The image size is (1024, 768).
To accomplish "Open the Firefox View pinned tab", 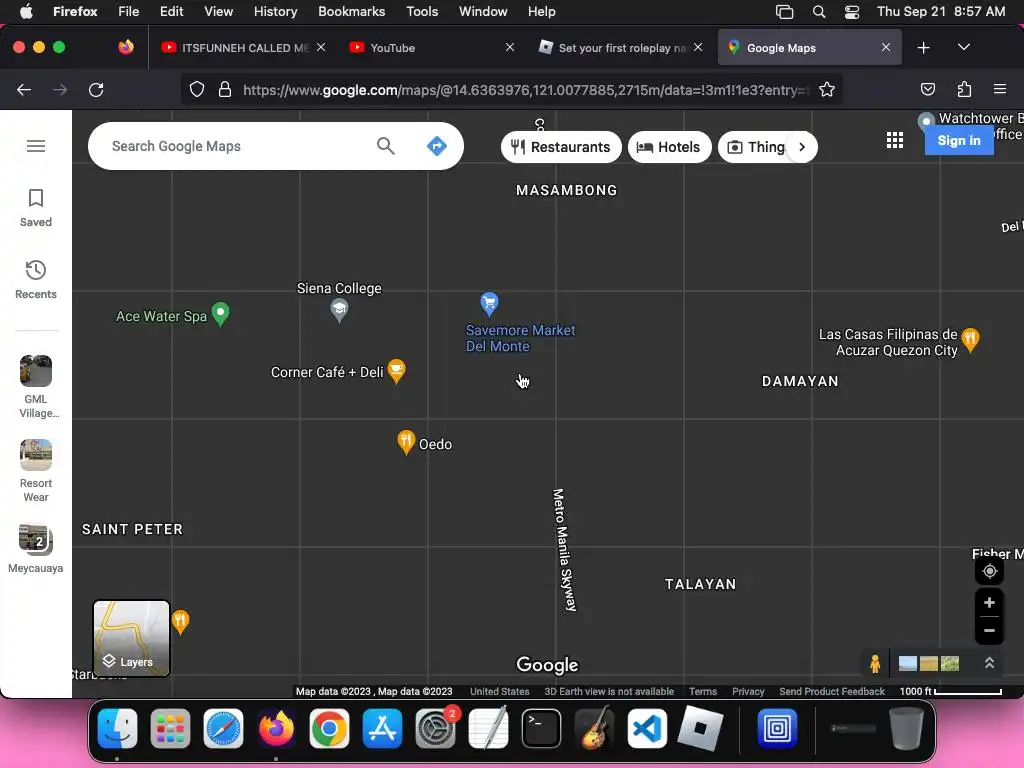I will pyautogui.click(x=126, y=47).
